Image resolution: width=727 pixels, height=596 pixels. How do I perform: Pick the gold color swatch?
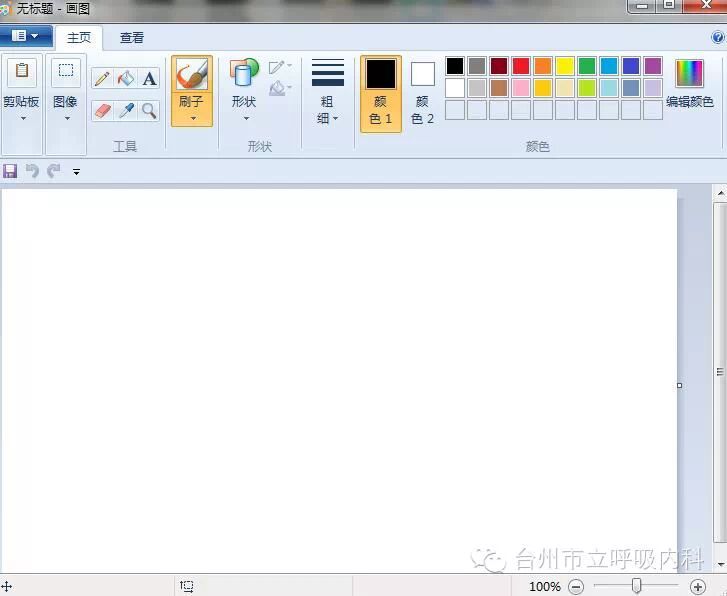coord(543,88)
